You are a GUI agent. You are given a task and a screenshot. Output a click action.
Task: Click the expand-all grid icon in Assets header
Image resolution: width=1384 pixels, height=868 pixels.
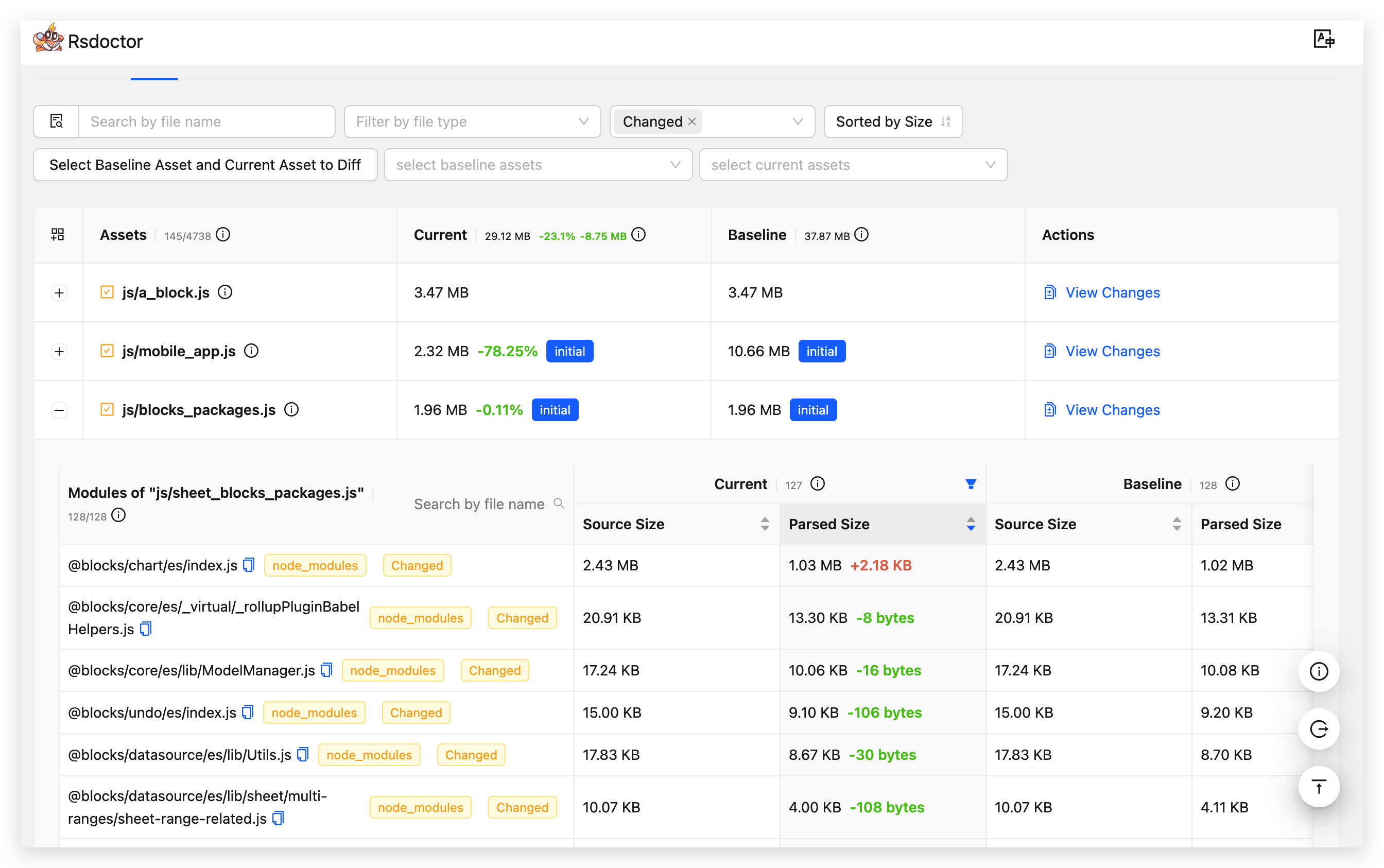pos(57,234)
